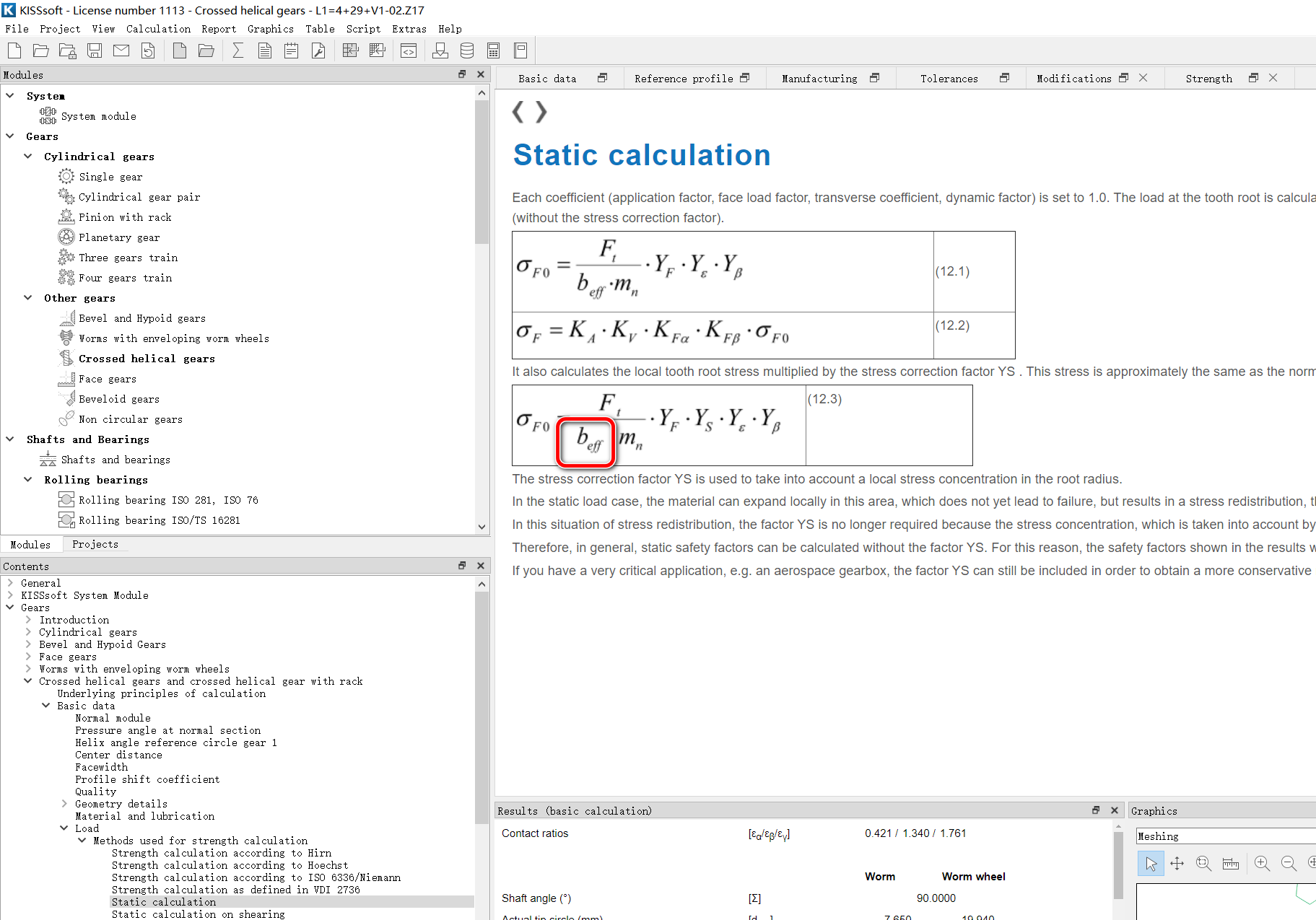Open the database cylinder icon
1316x920 pixels.
467,51
